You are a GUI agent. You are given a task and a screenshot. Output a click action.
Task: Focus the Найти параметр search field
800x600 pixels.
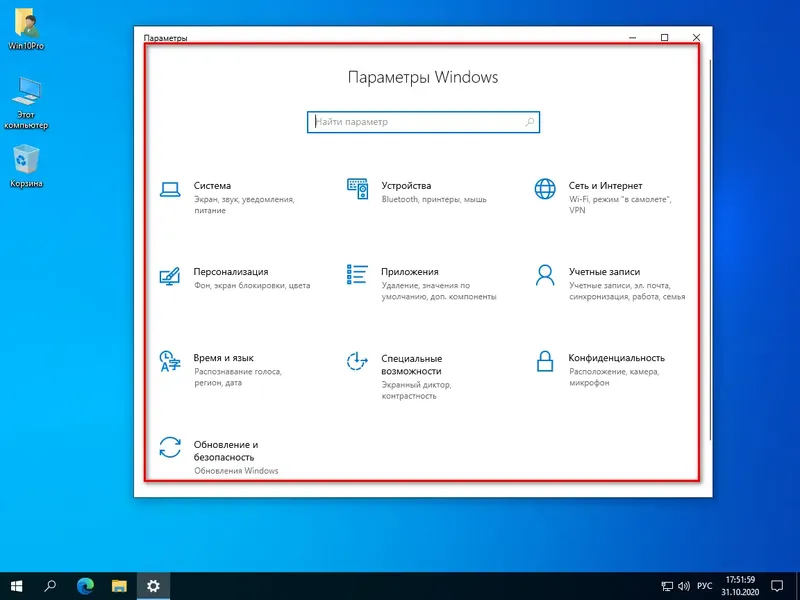pos(423,122)
